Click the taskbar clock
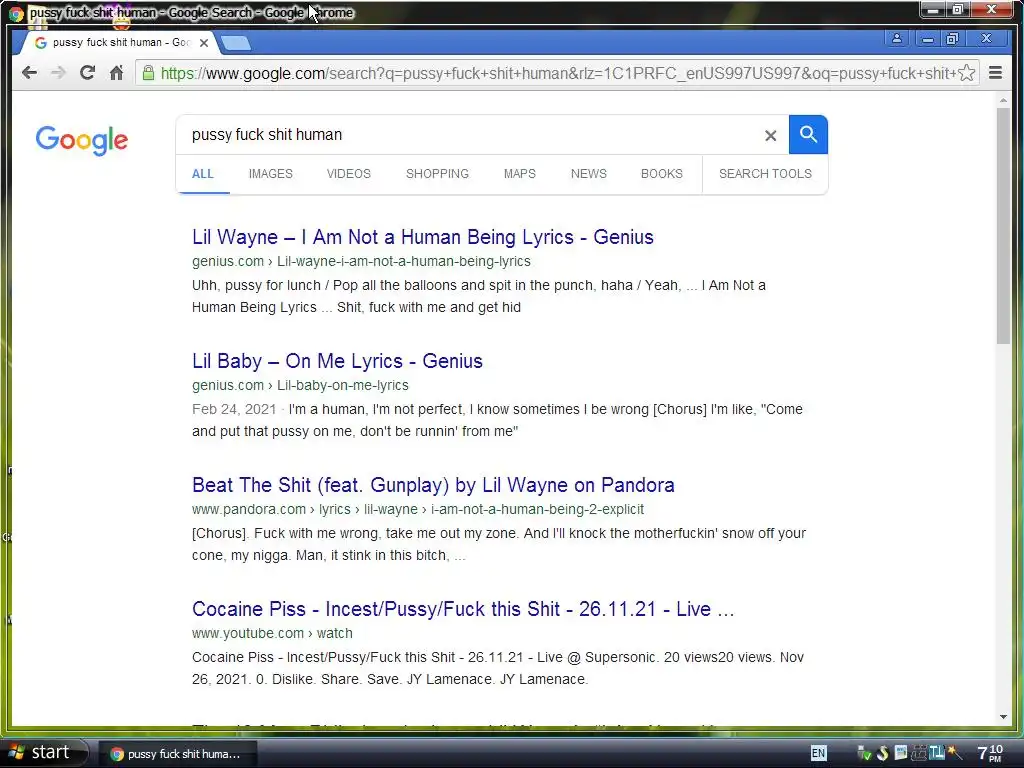Screen dimensions: 1024x768 (990, 753)
